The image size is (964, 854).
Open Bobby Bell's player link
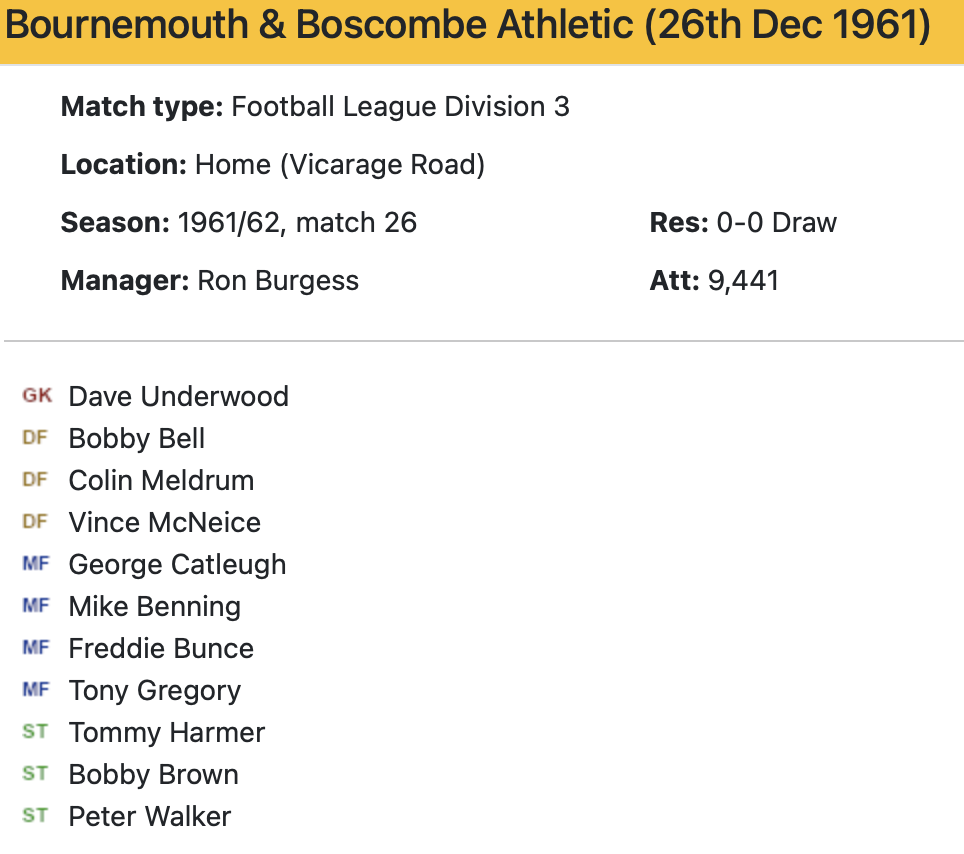[x=137, y=438]
